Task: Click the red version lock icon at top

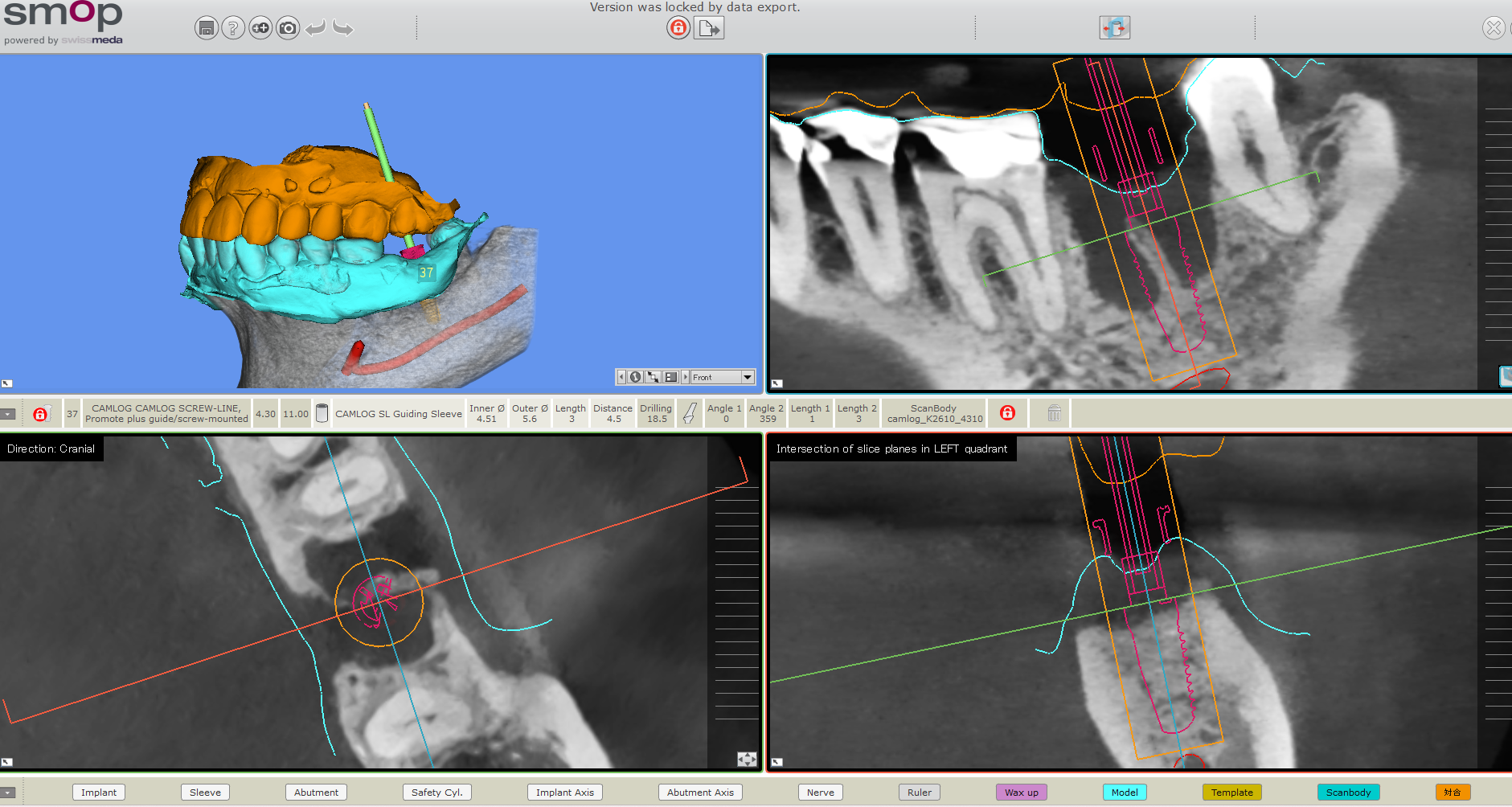Action: tap(678, 29)
